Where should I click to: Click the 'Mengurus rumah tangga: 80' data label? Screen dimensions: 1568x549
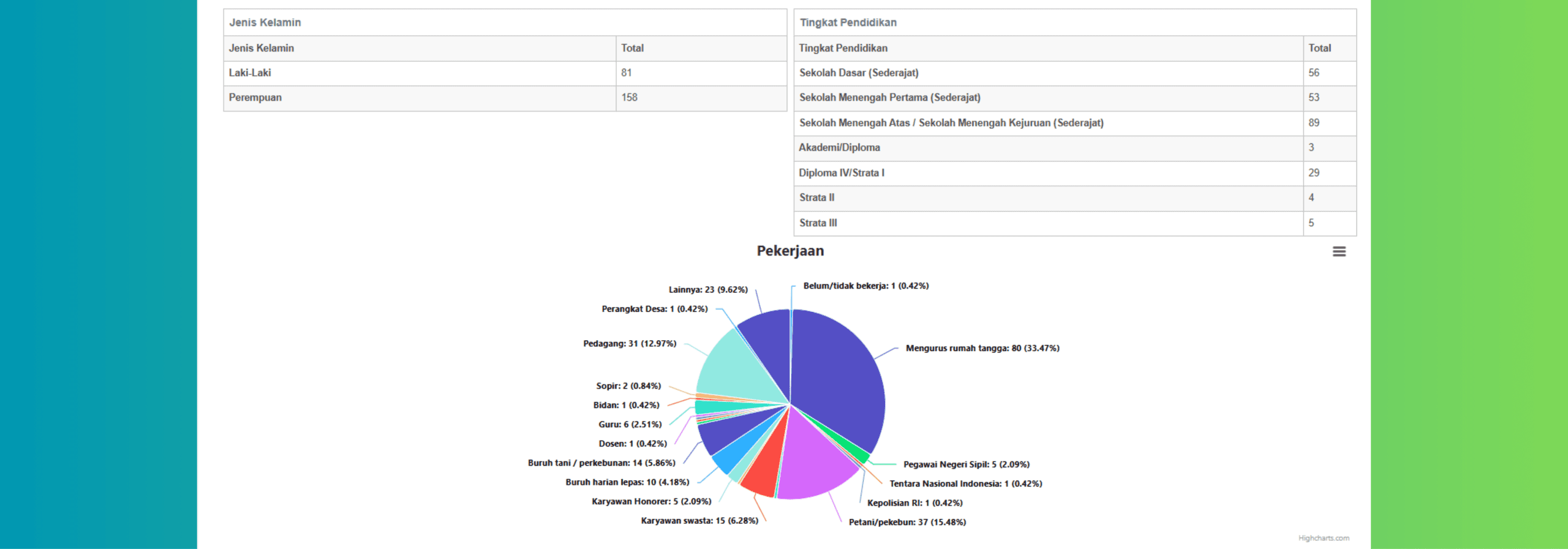coord(982,348)
